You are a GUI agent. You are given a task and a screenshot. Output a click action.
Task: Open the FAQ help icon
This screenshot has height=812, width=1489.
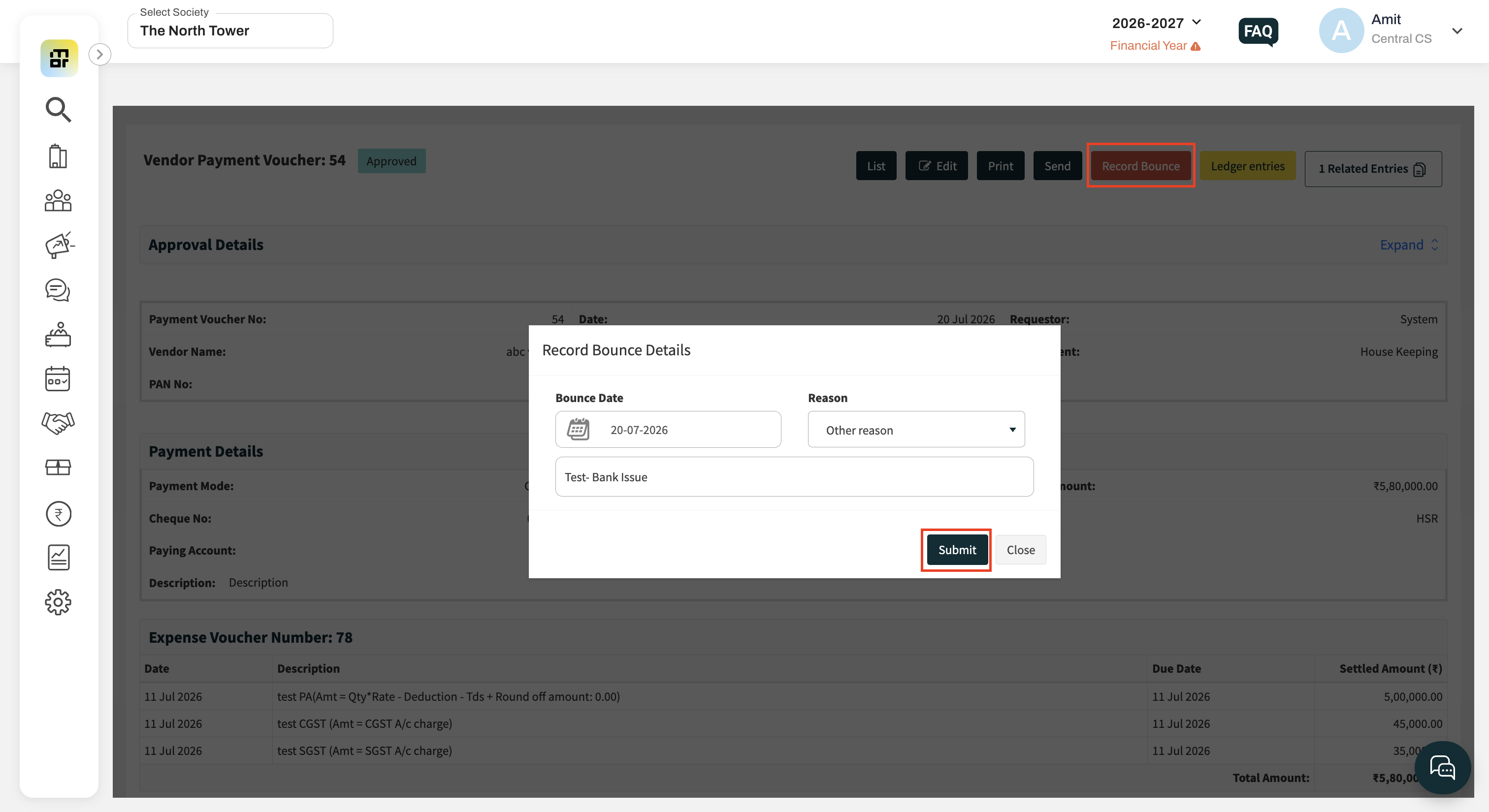[x=1258, y=31]
